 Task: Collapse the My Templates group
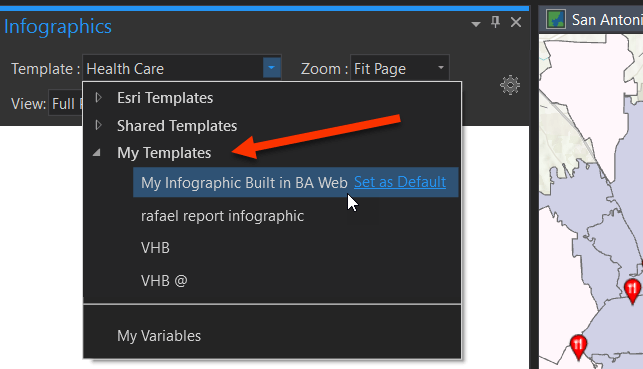(97, 153)
